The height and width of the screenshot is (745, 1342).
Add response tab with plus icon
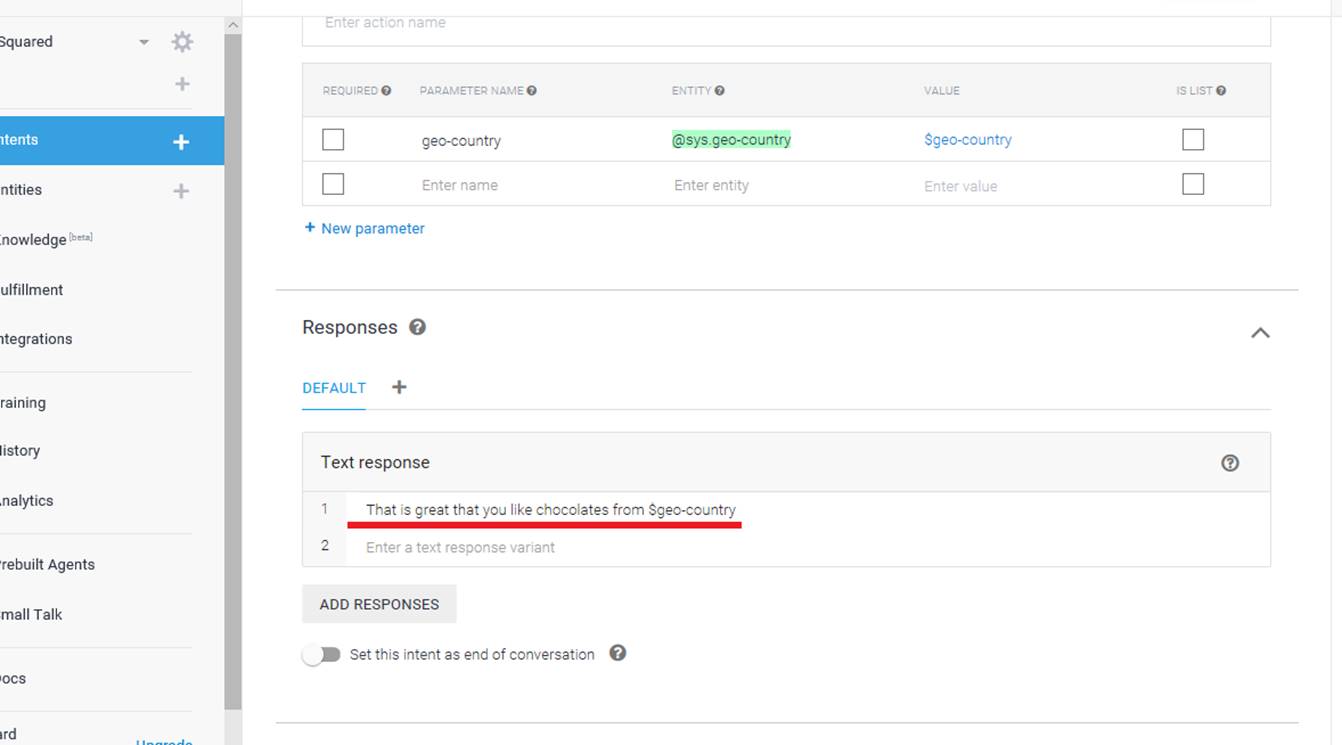399,387
